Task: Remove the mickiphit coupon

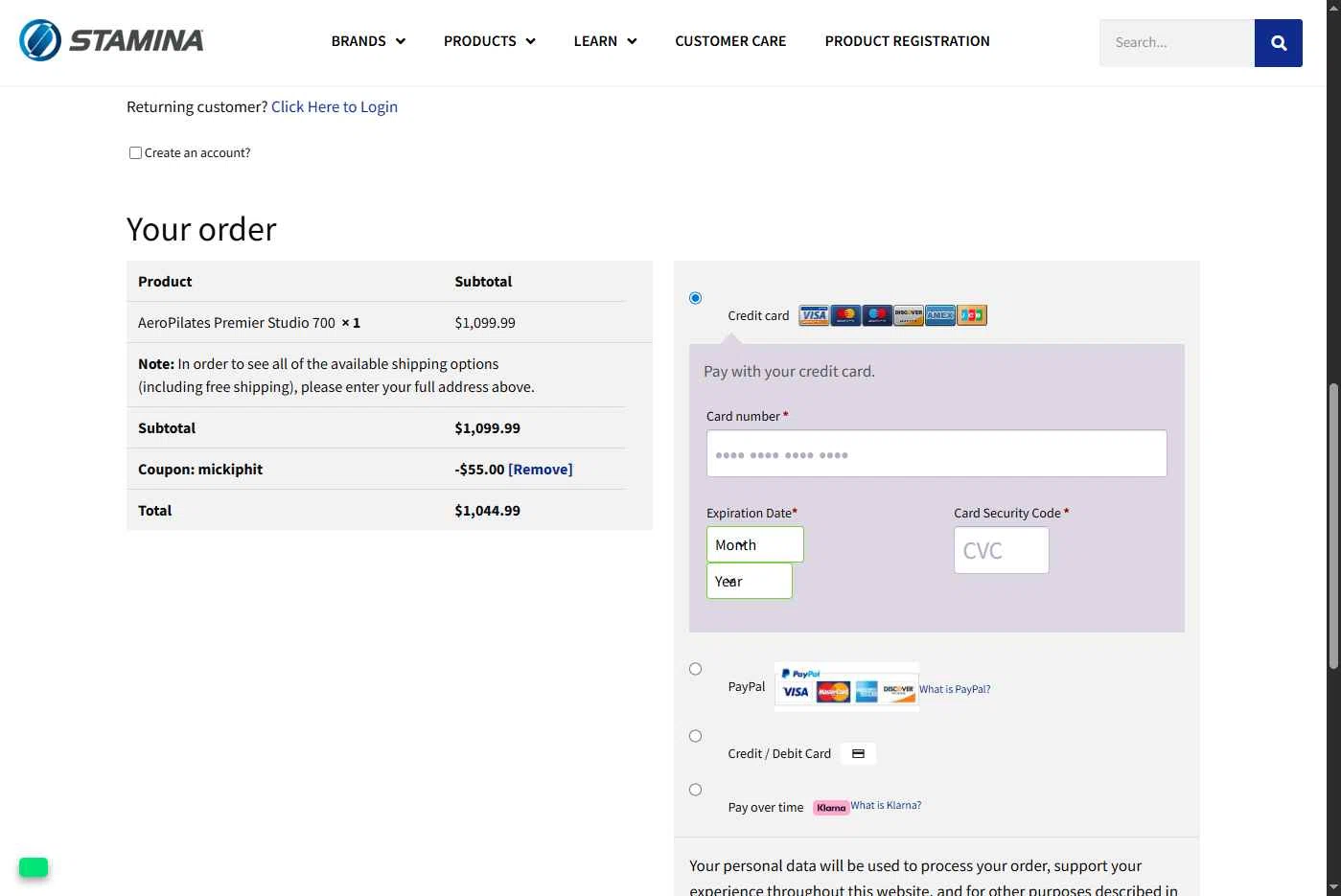Action: 541,470
